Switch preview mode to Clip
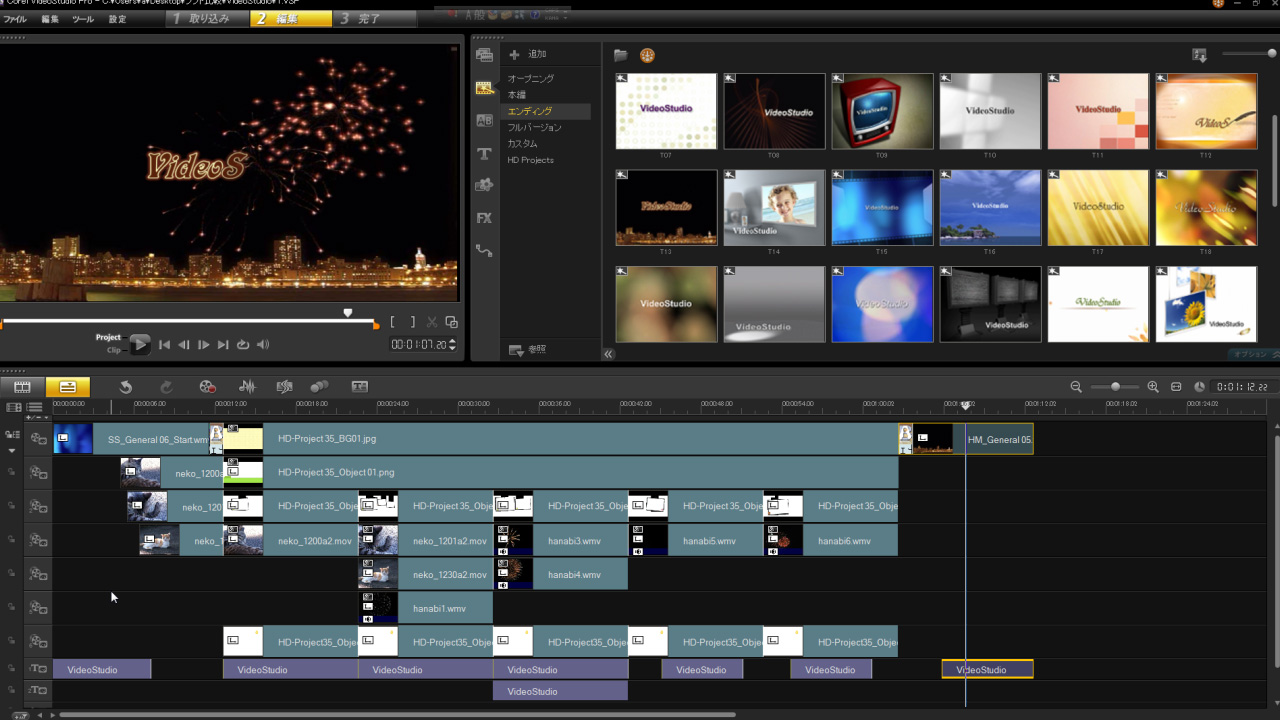Viewport: 1280px width, 720px height. tap(113, 351)
